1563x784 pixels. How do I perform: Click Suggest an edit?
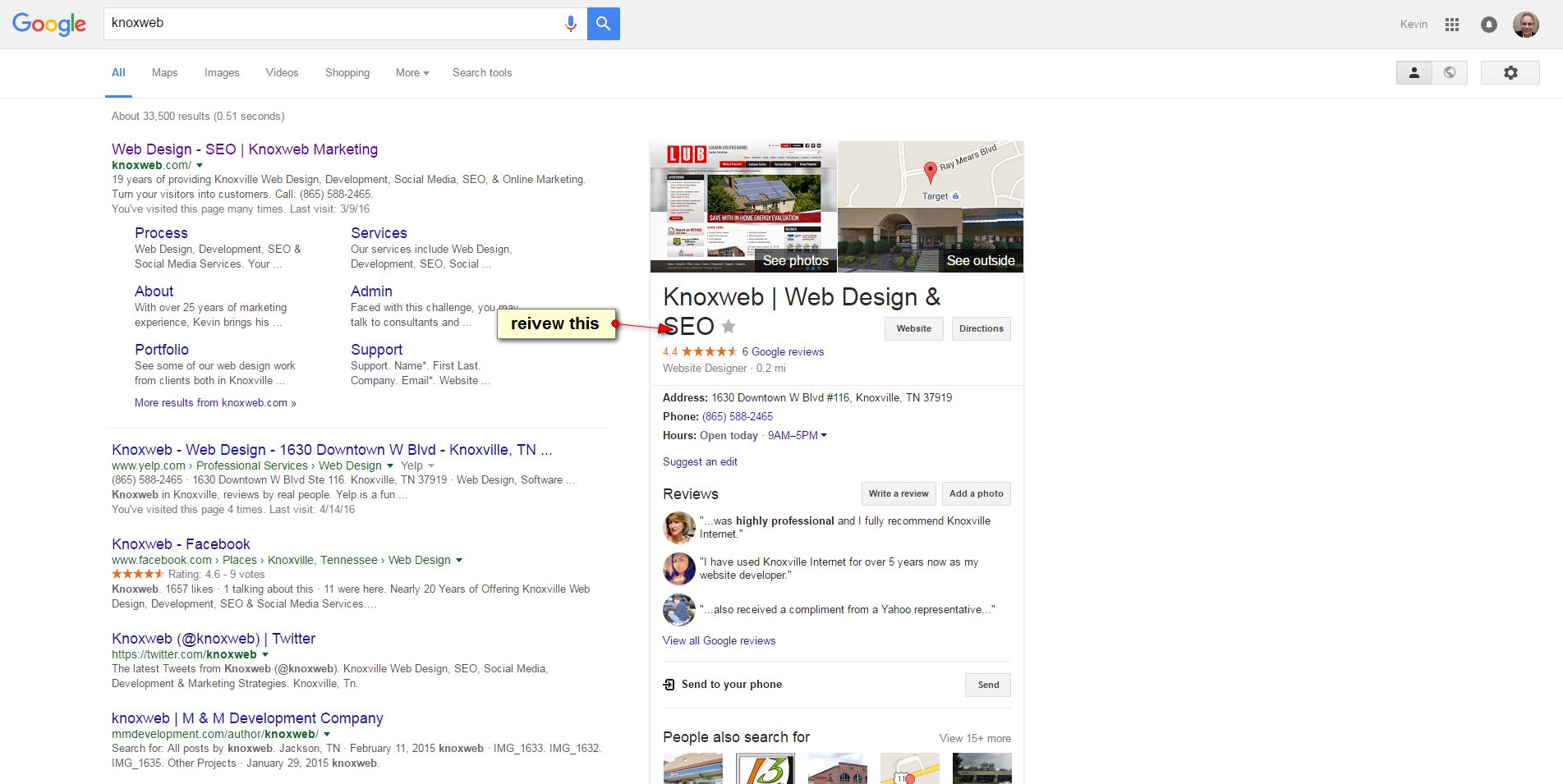pyautogui.click(x=700, y=462)
